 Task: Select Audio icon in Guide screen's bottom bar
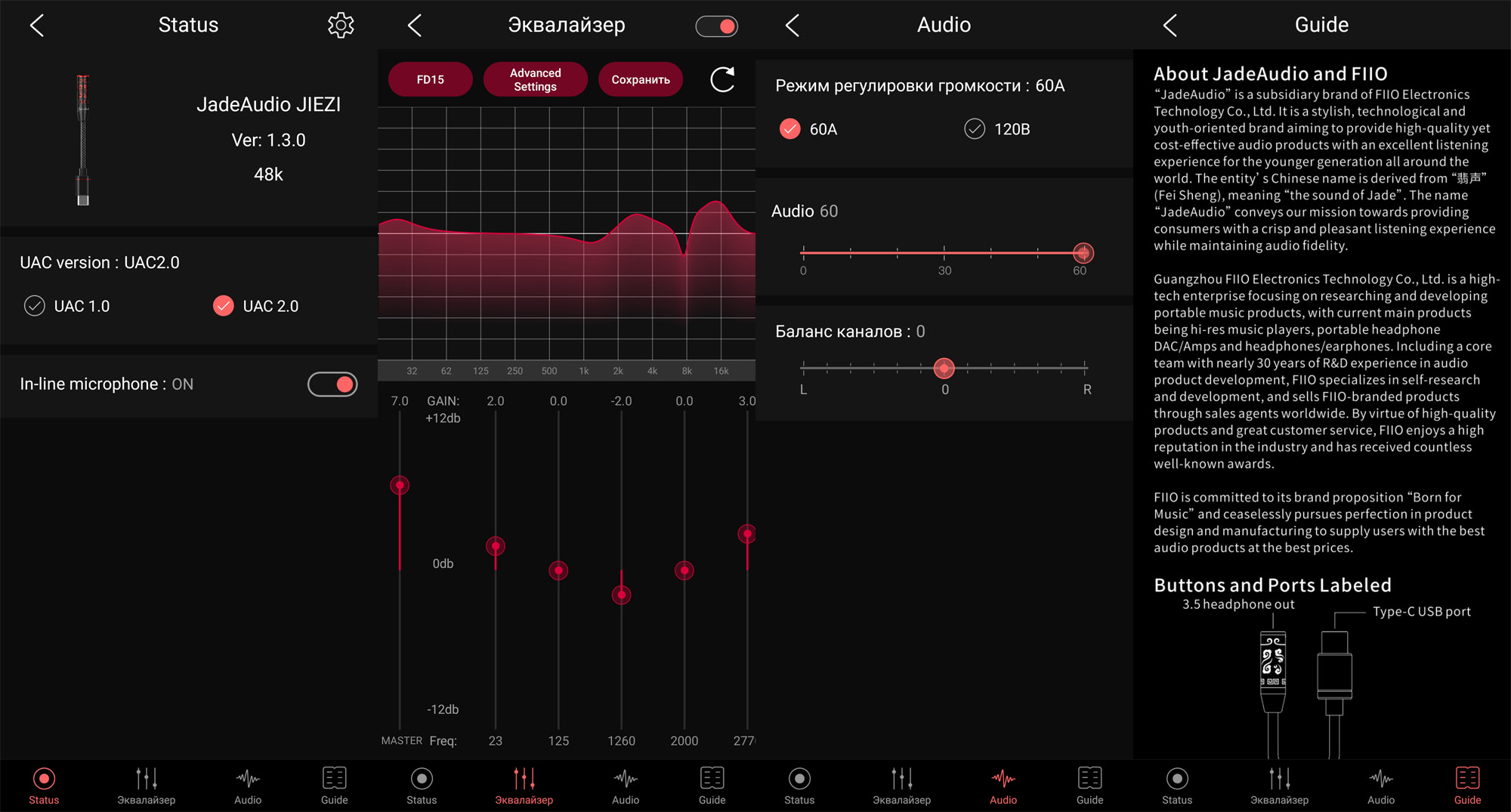(1381, 786)
